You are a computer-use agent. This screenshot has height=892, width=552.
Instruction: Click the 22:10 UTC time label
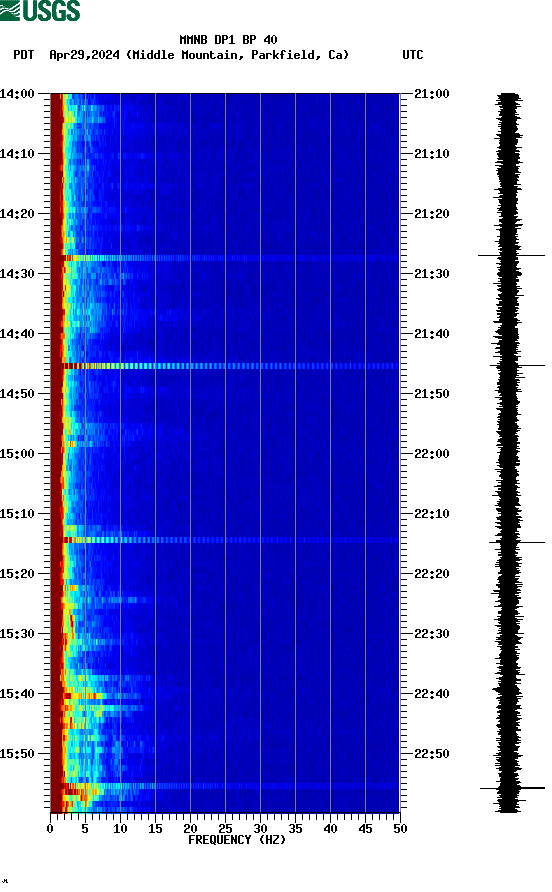(432, 514)
